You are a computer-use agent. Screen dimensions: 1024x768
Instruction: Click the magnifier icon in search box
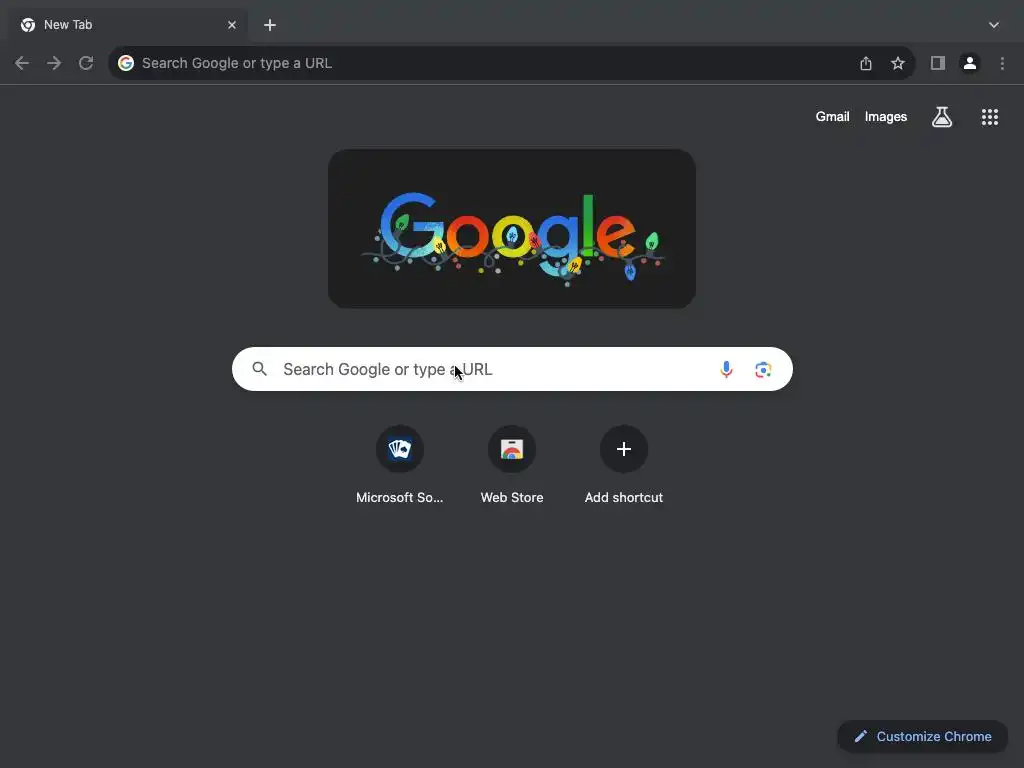(x=260, y=369)
